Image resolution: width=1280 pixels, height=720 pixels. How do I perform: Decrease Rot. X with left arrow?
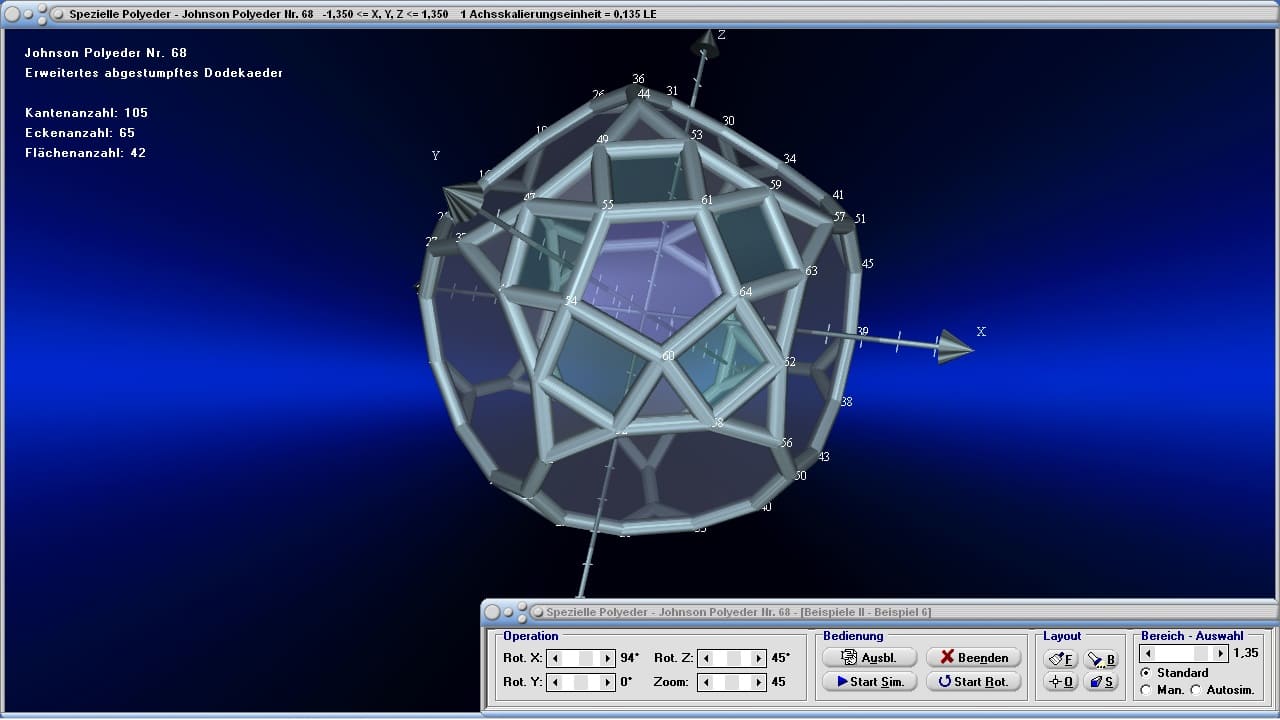(555, 658)
